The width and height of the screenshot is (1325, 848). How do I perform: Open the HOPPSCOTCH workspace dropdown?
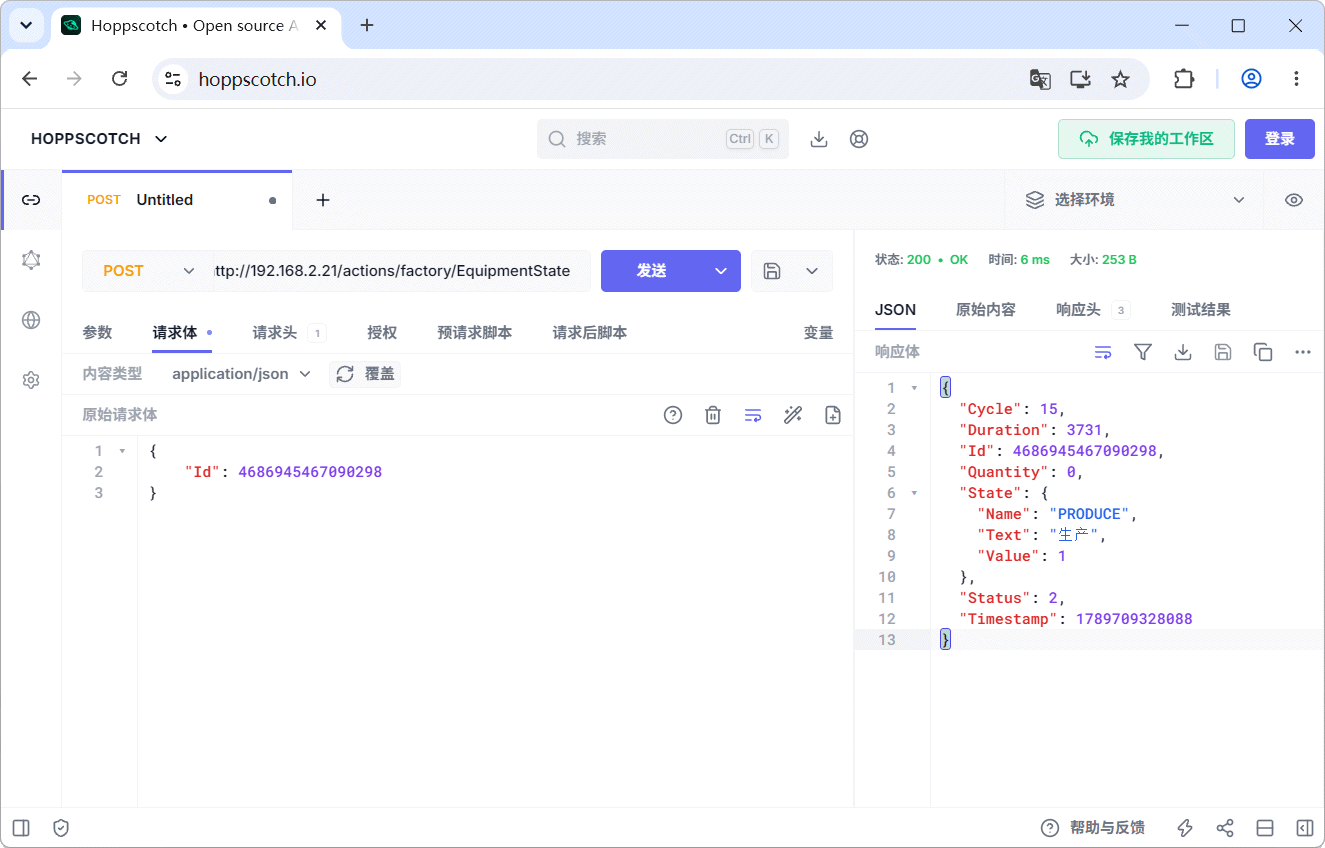click(100, 139)
